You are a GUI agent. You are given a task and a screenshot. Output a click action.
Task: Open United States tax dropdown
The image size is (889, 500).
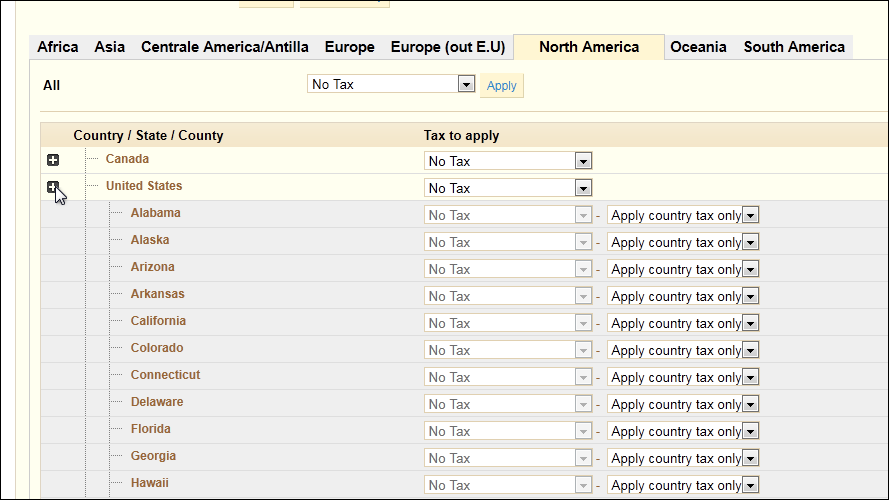click(x=508, y=188)
